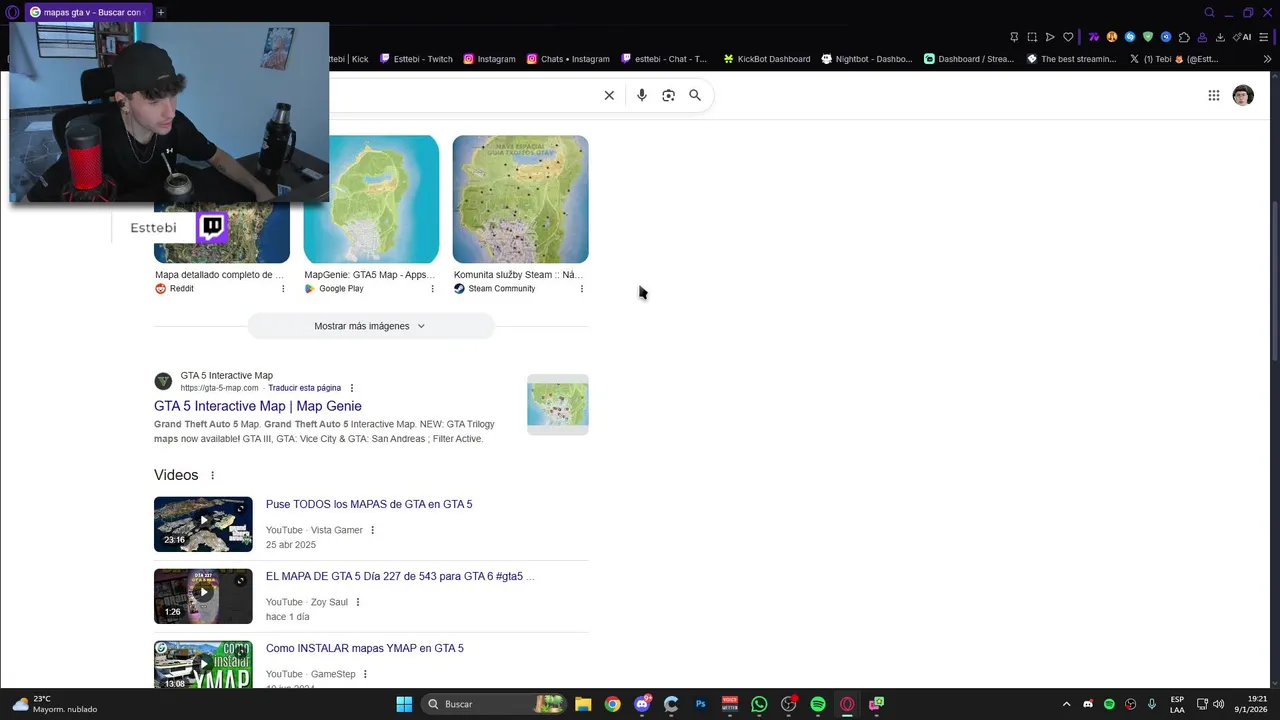Open GTA 5 Interactive Map | Map Genie link

[x=258, y=406]
